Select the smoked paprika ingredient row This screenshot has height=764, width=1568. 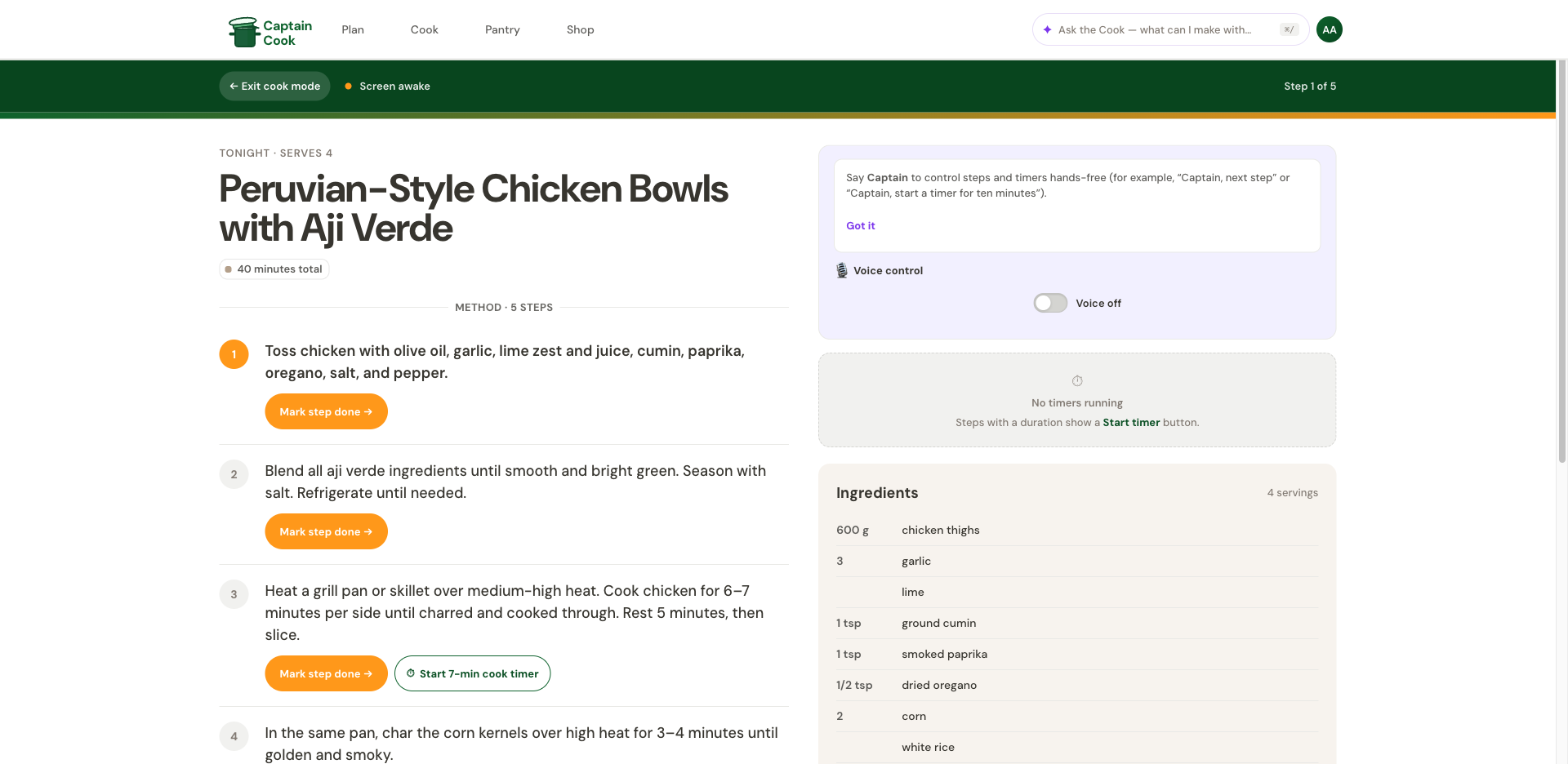(x=1077, y=655)
